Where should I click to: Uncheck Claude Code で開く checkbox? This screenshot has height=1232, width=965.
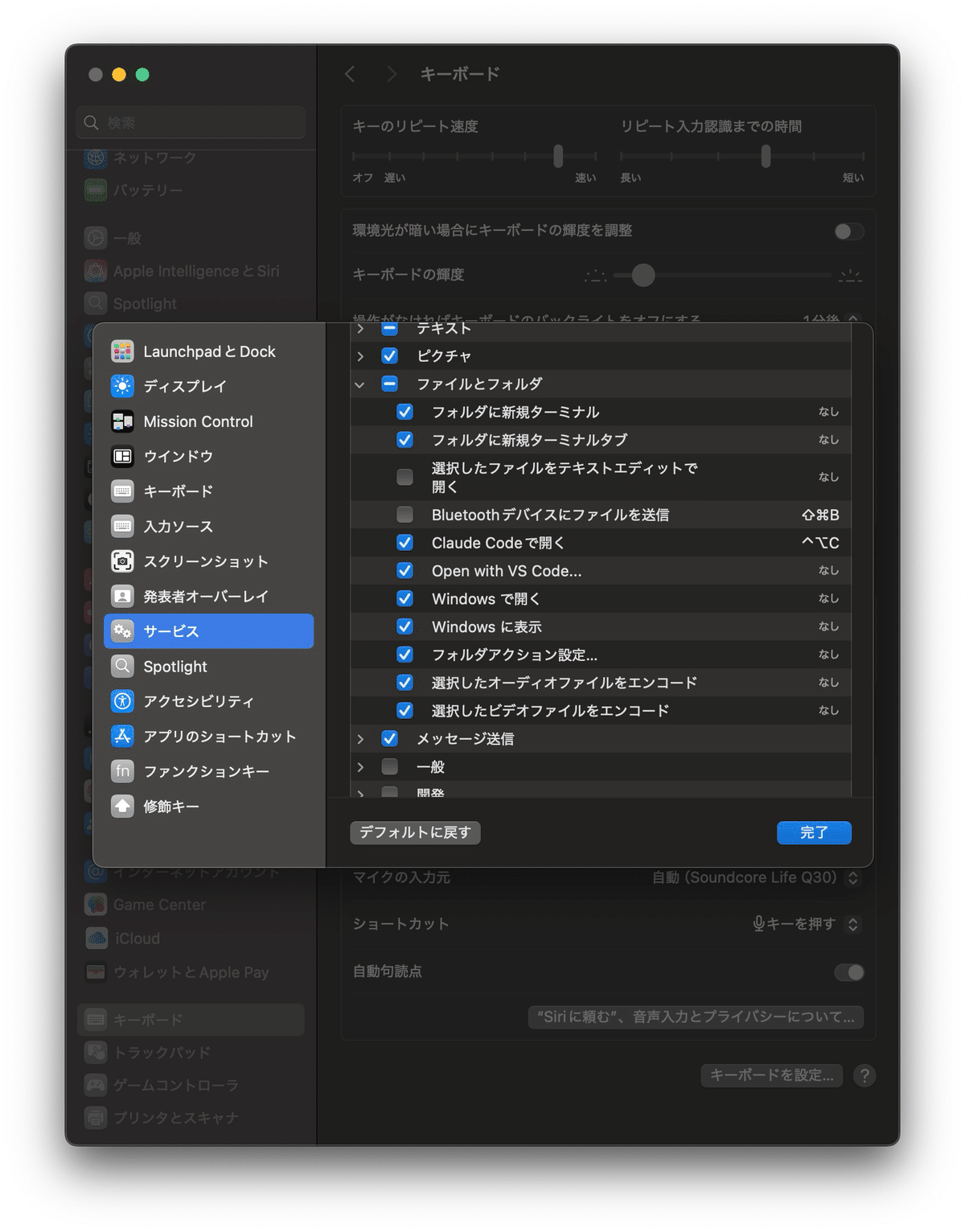click(405, 543)
